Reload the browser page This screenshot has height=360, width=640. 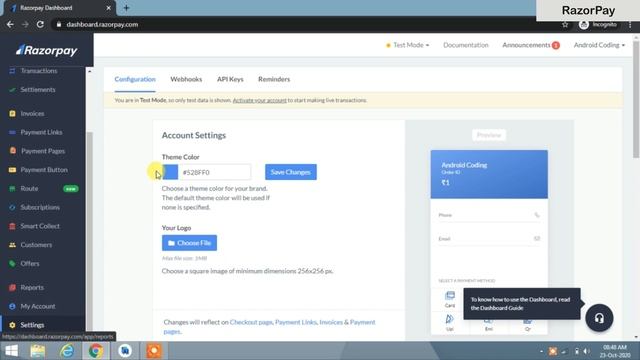[x=40, y=24]
